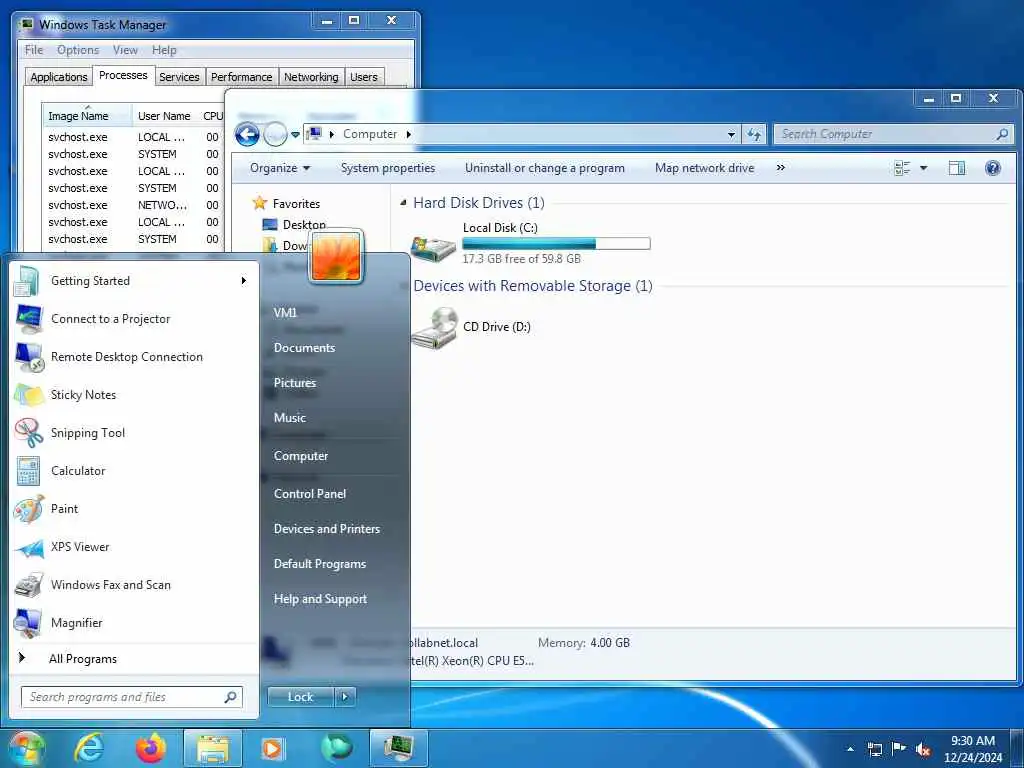Expand All Programs list

[x=134, y=659]
